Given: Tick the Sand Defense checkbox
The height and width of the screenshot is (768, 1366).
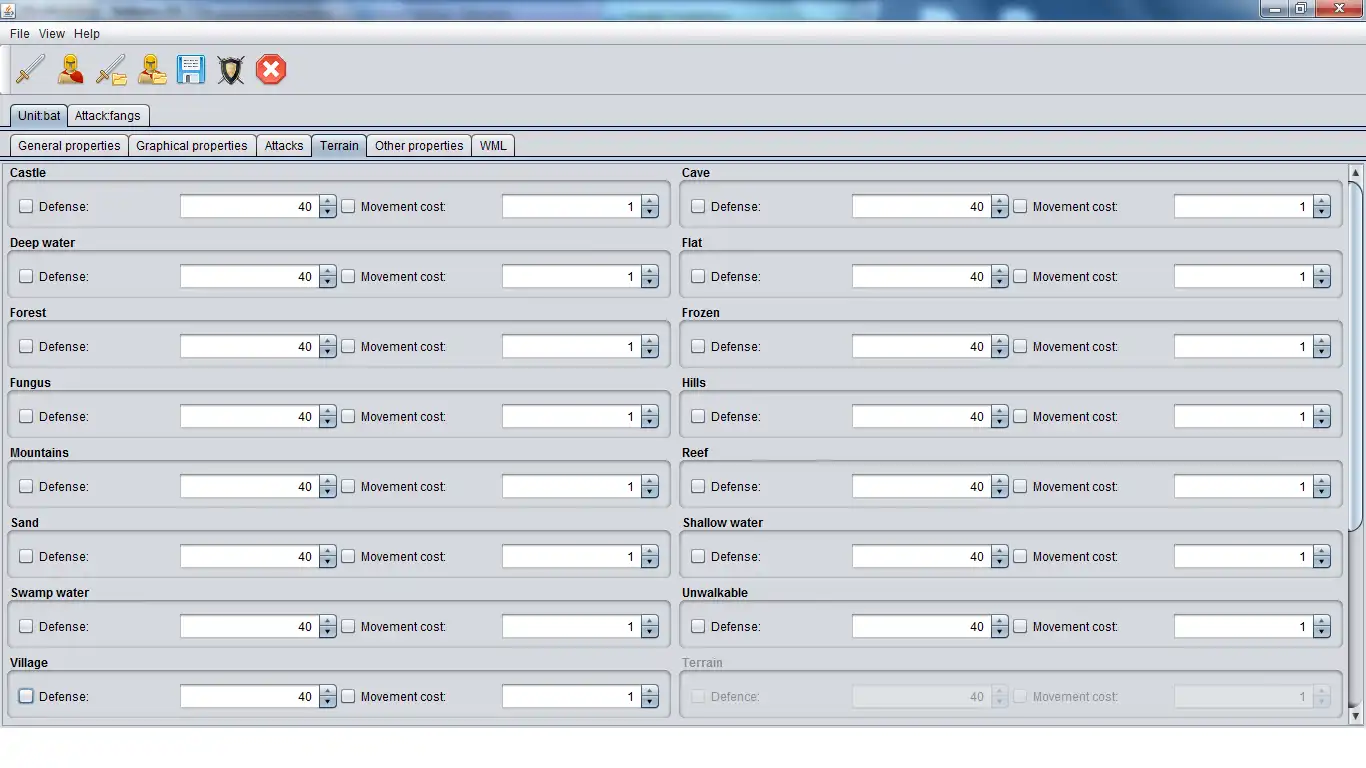Looking at the screenshot, I should tap(26, 557).
